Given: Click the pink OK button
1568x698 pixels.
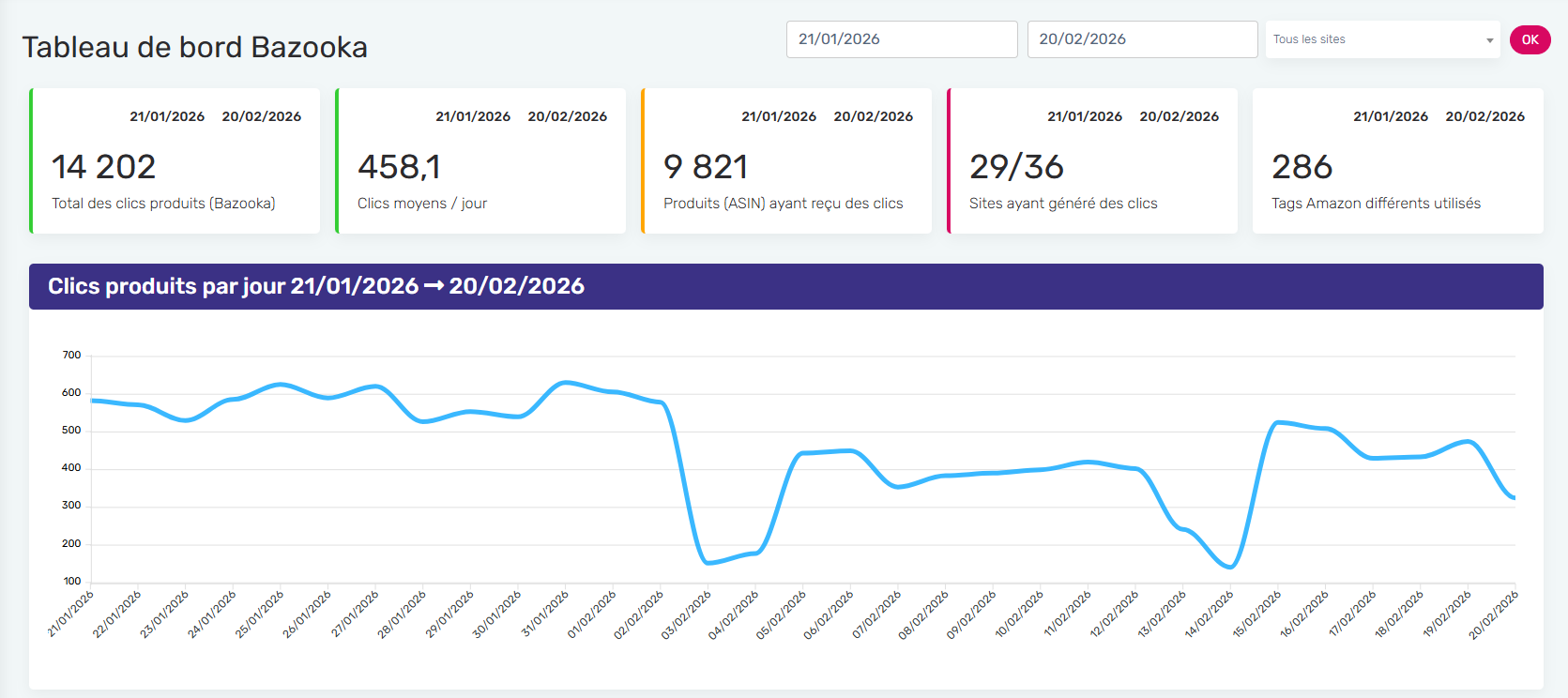Looking at the screenshot, I should [x=1530, y=39].
